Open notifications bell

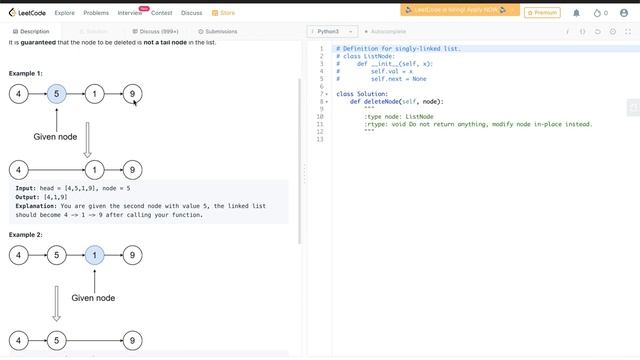coord(576,13)
